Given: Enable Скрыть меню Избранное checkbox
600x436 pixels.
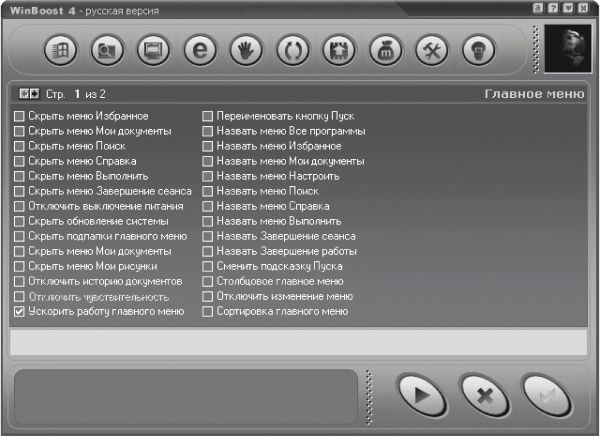Looking at the screenshot, I should [x=20, y=117].
